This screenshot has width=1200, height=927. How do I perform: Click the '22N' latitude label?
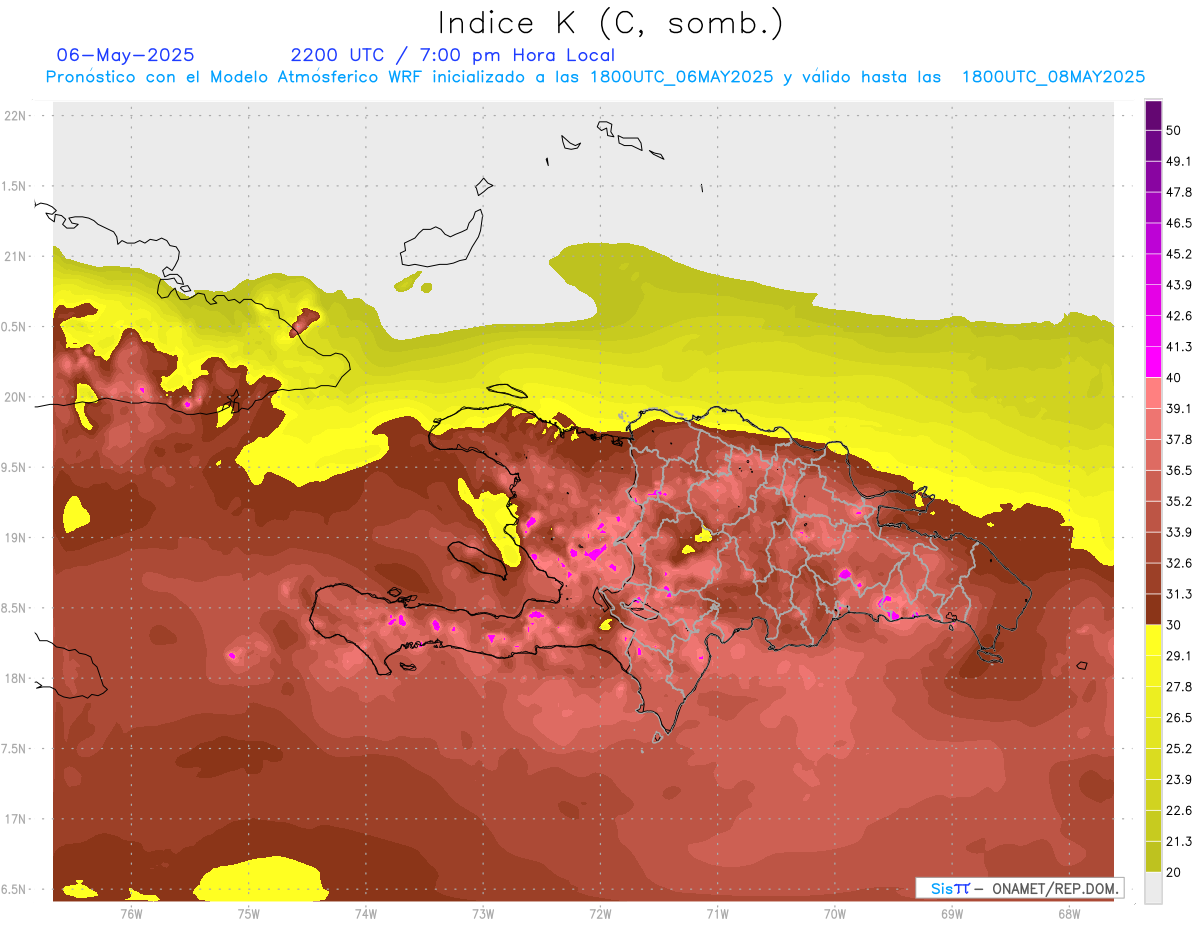pos(16,116)
